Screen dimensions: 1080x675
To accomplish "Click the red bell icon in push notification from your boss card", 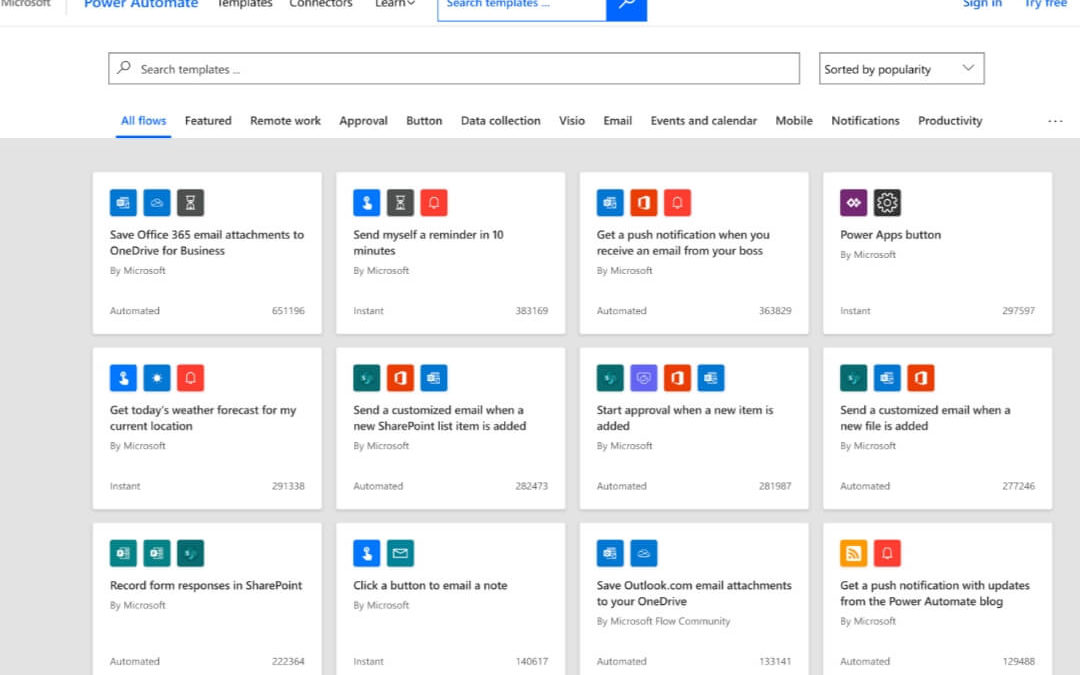I will pos(678,202).
